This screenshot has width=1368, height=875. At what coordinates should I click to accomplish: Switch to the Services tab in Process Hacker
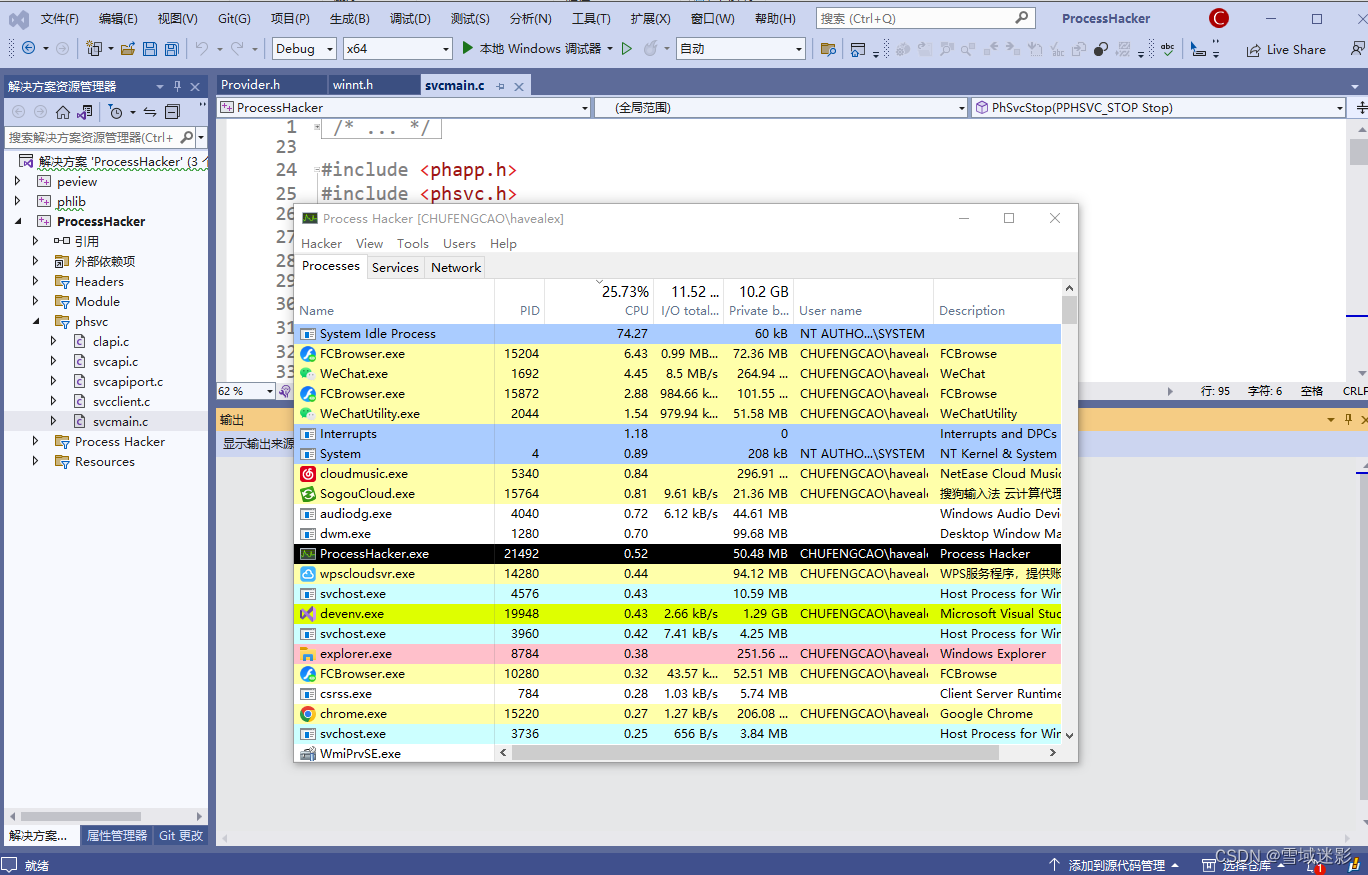coord(395,267)
